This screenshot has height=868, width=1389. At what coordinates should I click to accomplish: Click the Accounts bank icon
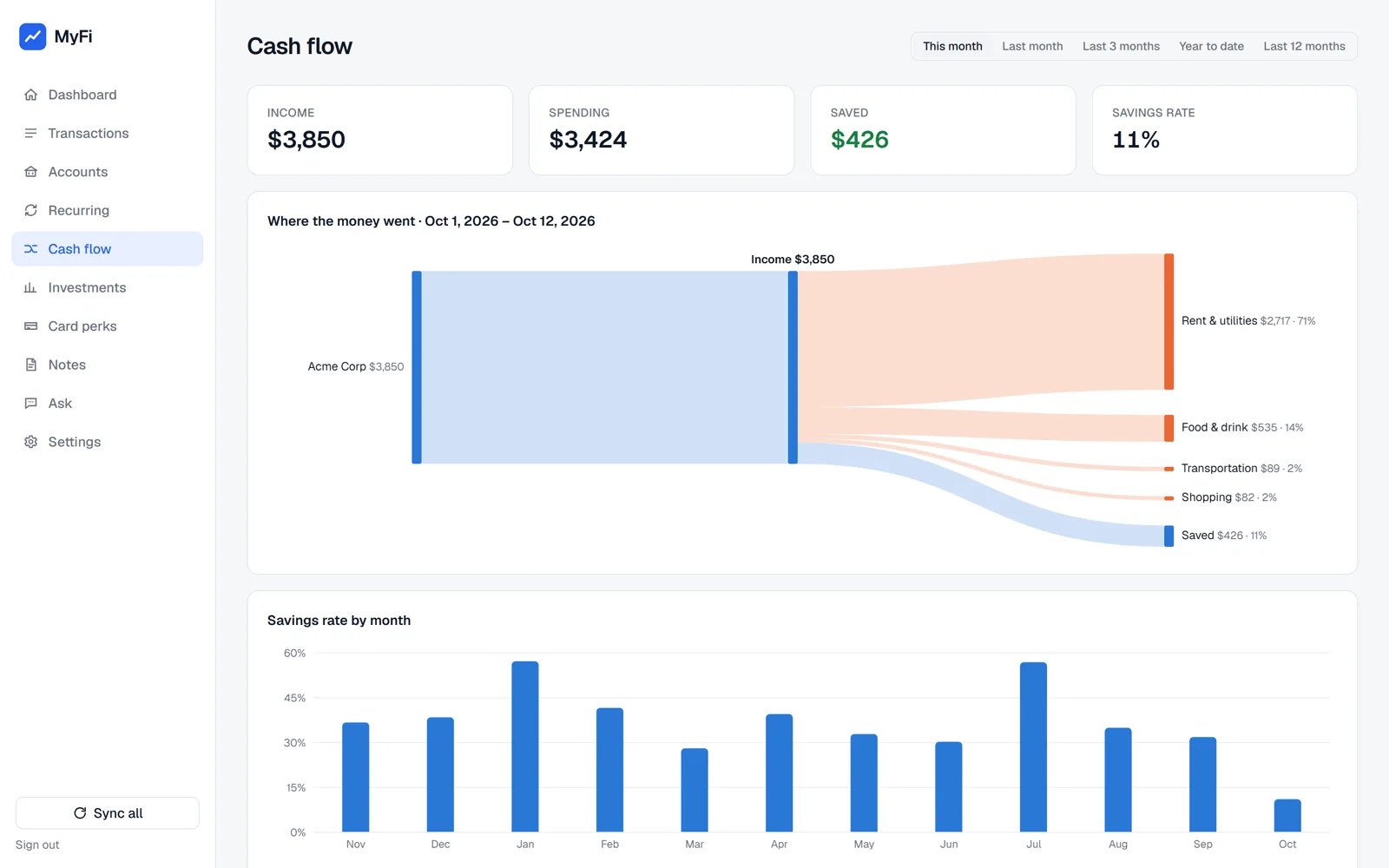pos(30,172)
